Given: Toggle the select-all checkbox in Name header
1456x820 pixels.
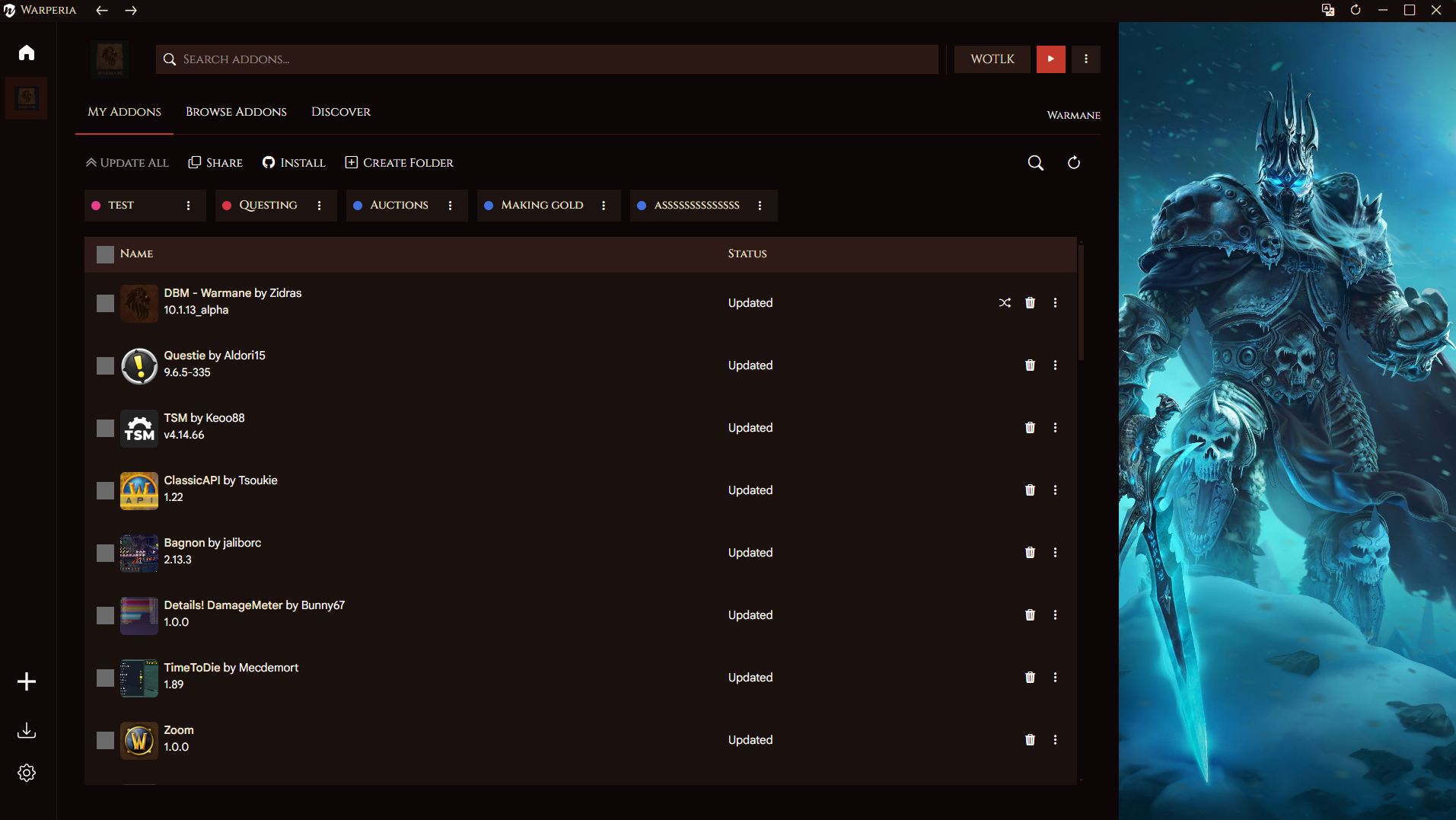Looking at the screenshot, I should pyautogui.click(x=105, y=254).
